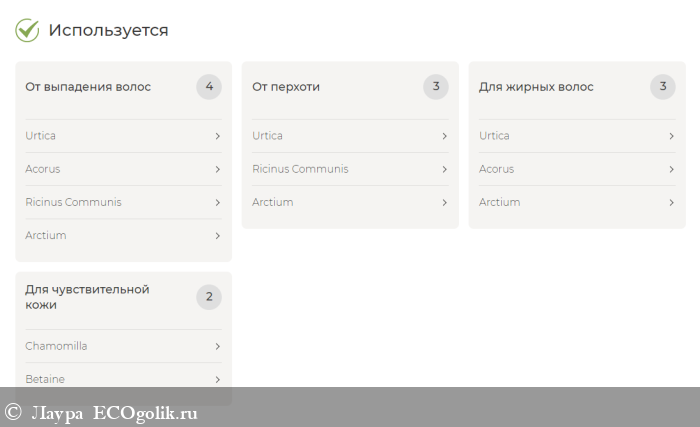Screen dimensions: 700x427
Task: Click count badge 4 on От выпадения волос
Action: (x=209, y=87)
